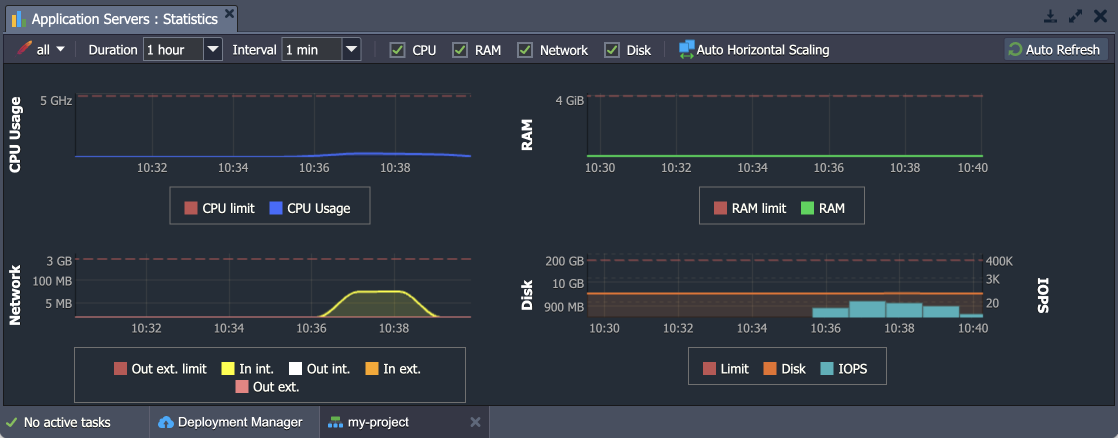Click the blue CPU Usage legend swatch
1118x438 pixels.
(275, 209)
